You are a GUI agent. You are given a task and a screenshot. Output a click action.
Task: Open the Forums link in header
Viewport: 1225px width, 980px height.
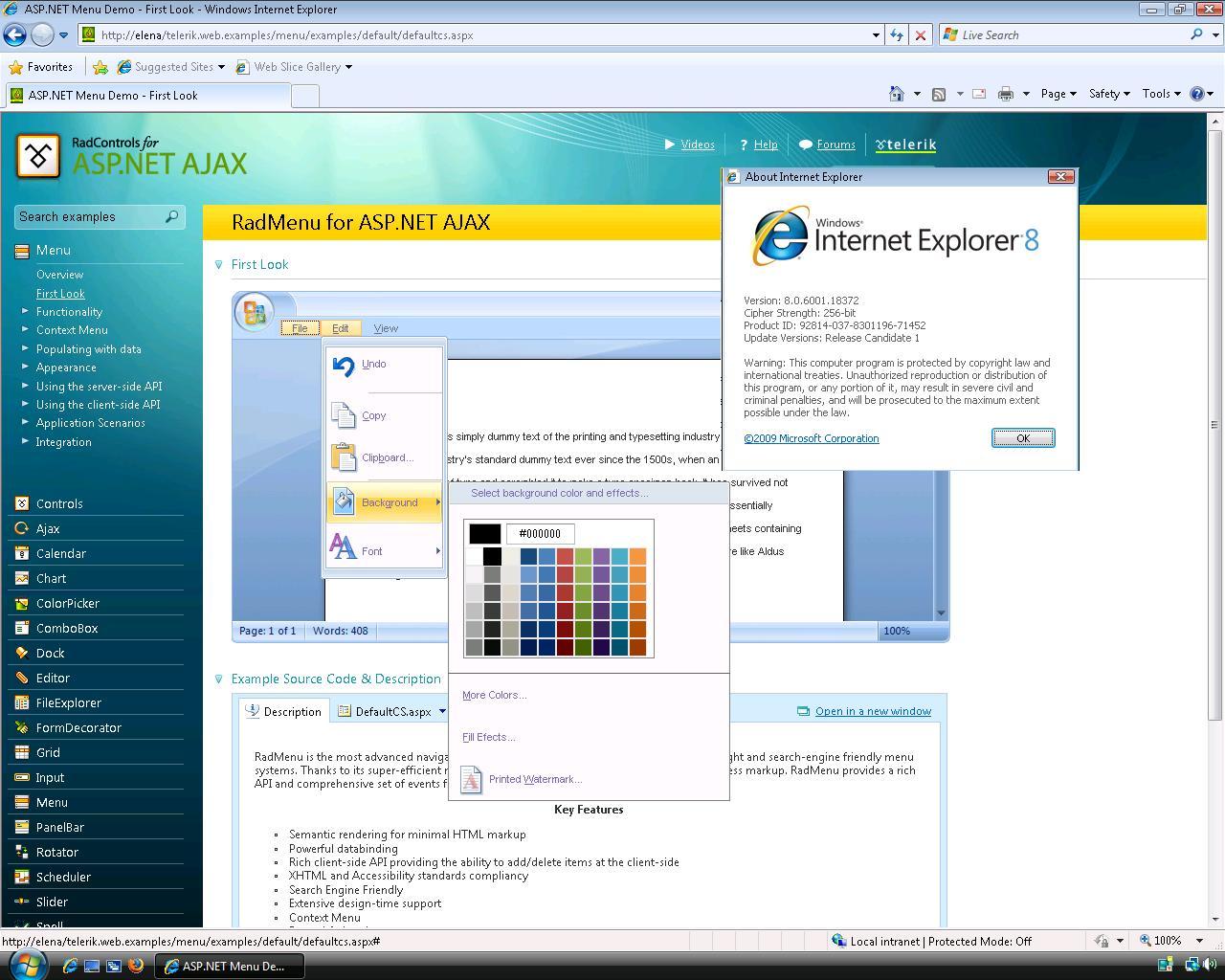point(835,145)
